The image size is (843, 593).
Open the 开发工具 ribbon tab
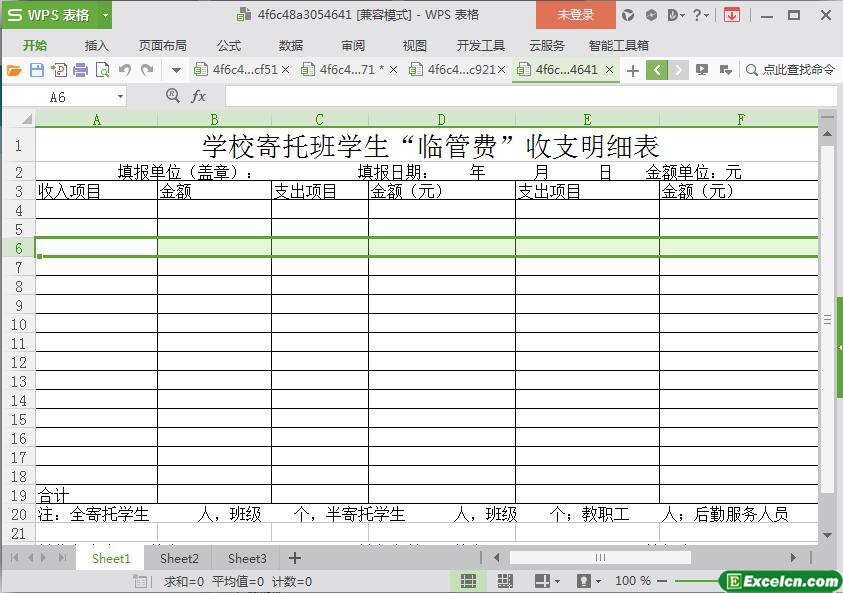pos(481,46)
